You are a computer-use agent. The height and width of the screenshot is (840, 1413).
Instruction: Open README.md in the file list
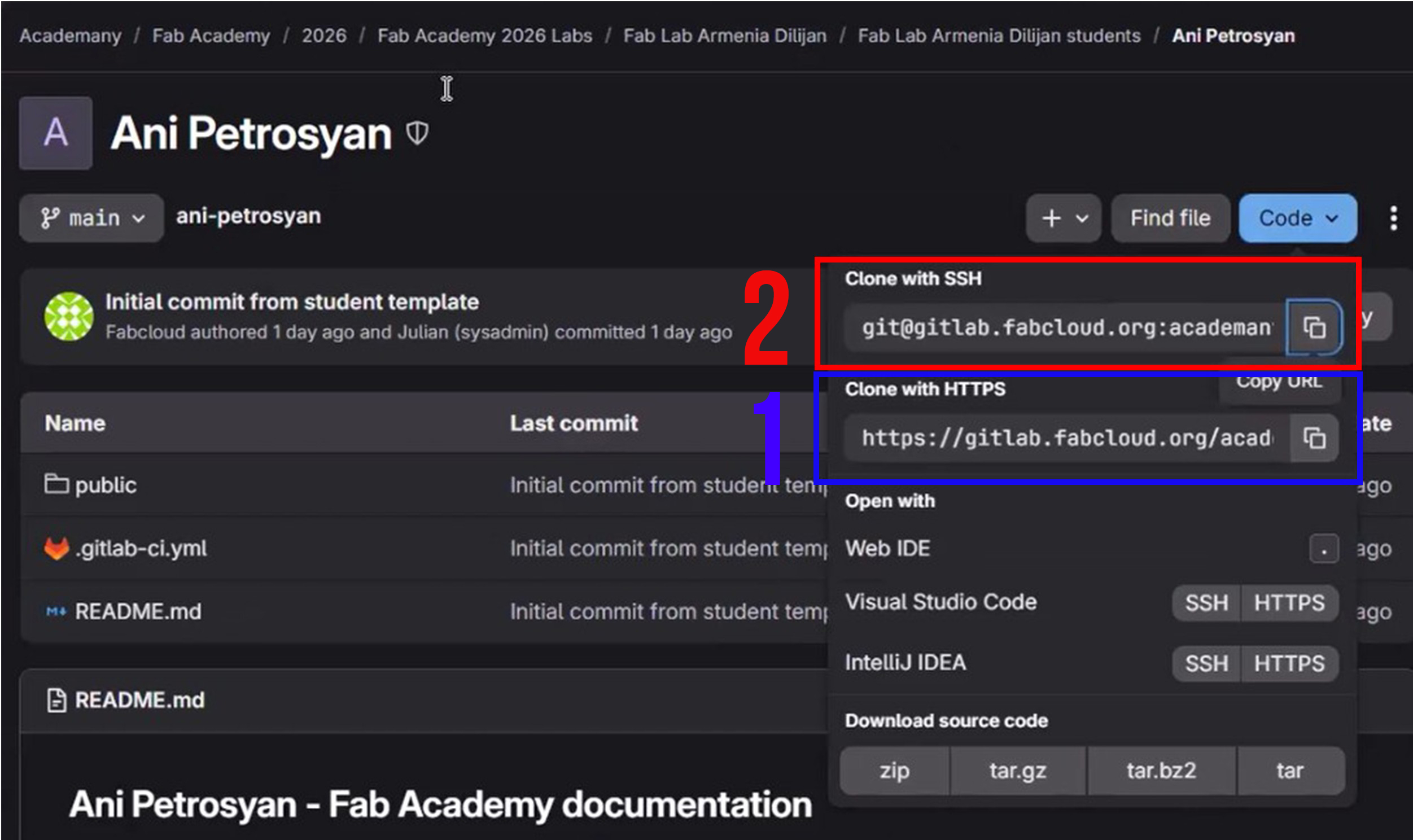(x=138, y=611)
